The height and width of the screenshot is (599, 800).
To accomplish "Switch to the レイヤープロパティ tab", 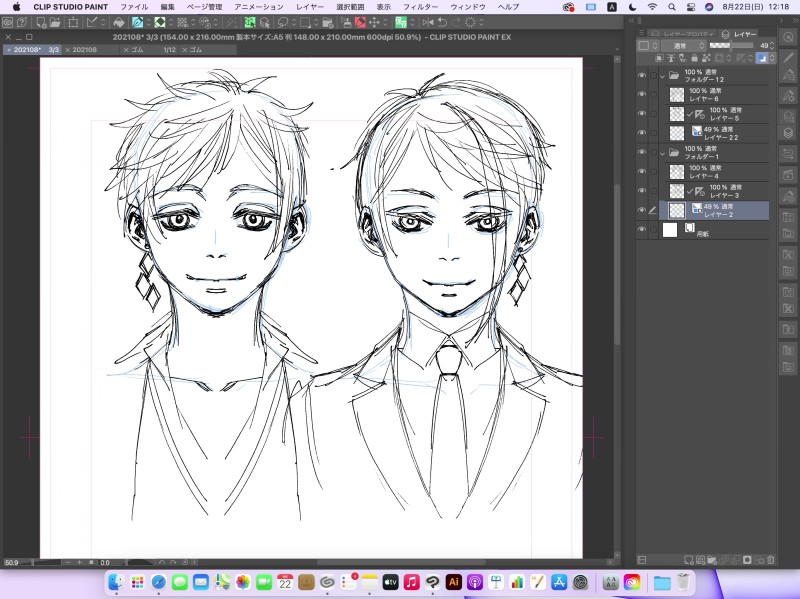I will coord(682,34).
